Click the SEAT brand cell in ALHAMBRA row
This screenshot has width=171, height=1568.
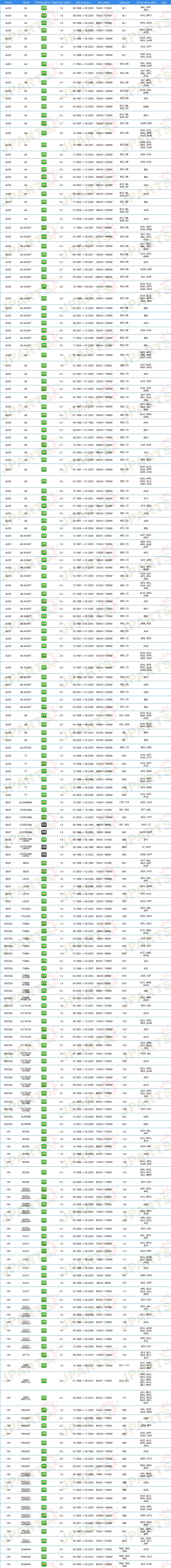pos(9,802)
